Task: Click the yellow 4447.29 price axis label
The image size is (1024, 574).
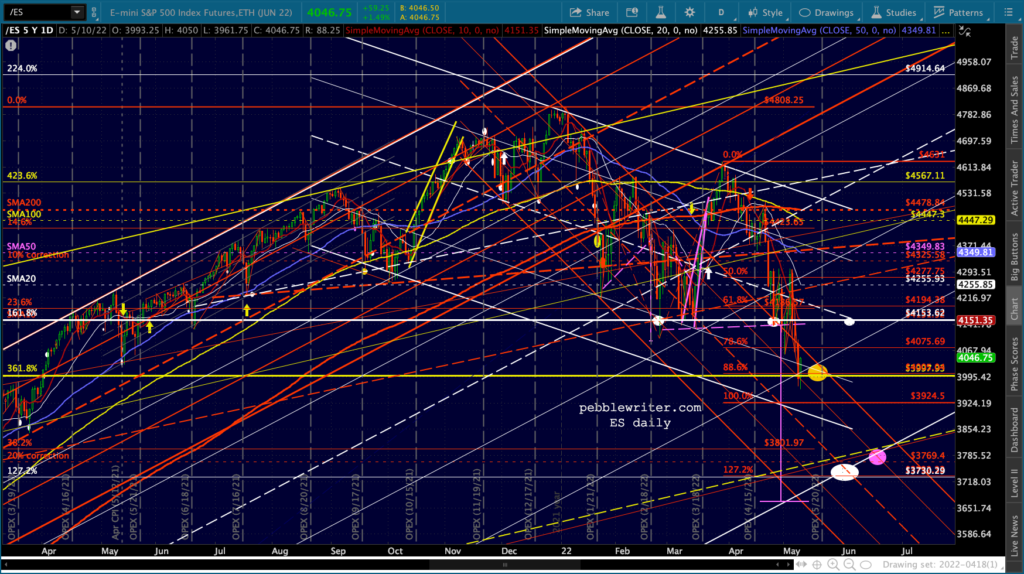Action: [976, 220]
